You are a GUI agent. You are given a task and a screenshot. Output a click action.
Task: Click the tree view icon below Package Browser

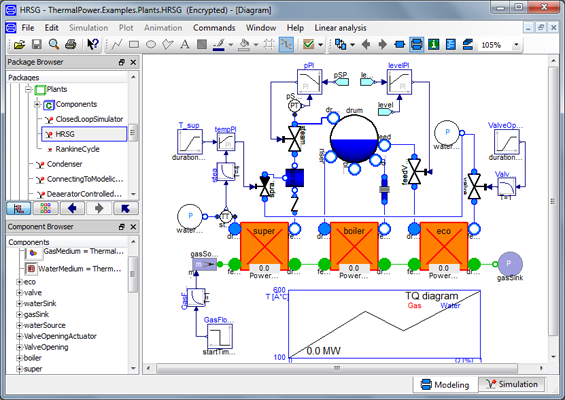click(18, 208)
